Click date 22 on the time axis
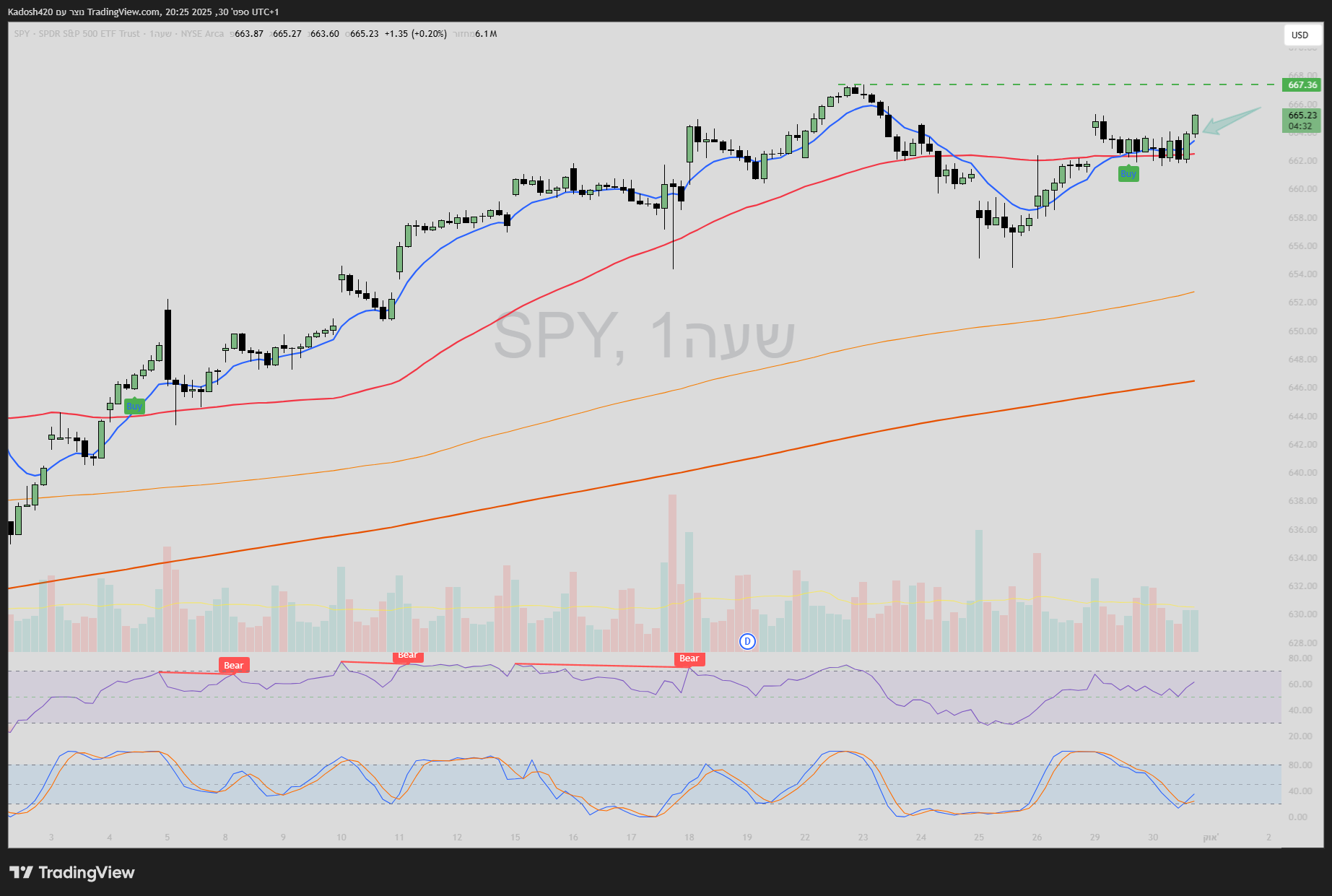The width and height of the screenshot is (1332, 896). 805,838
